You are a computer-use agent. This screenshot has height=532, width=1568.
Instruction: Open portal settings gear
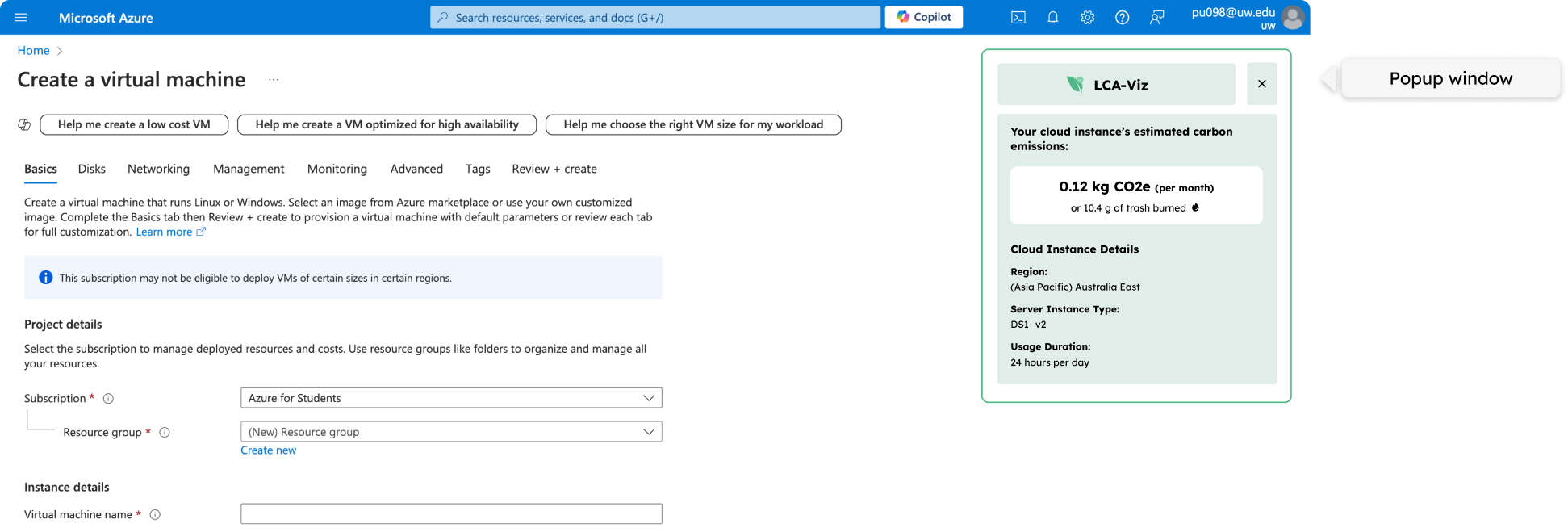[1088, 17]
